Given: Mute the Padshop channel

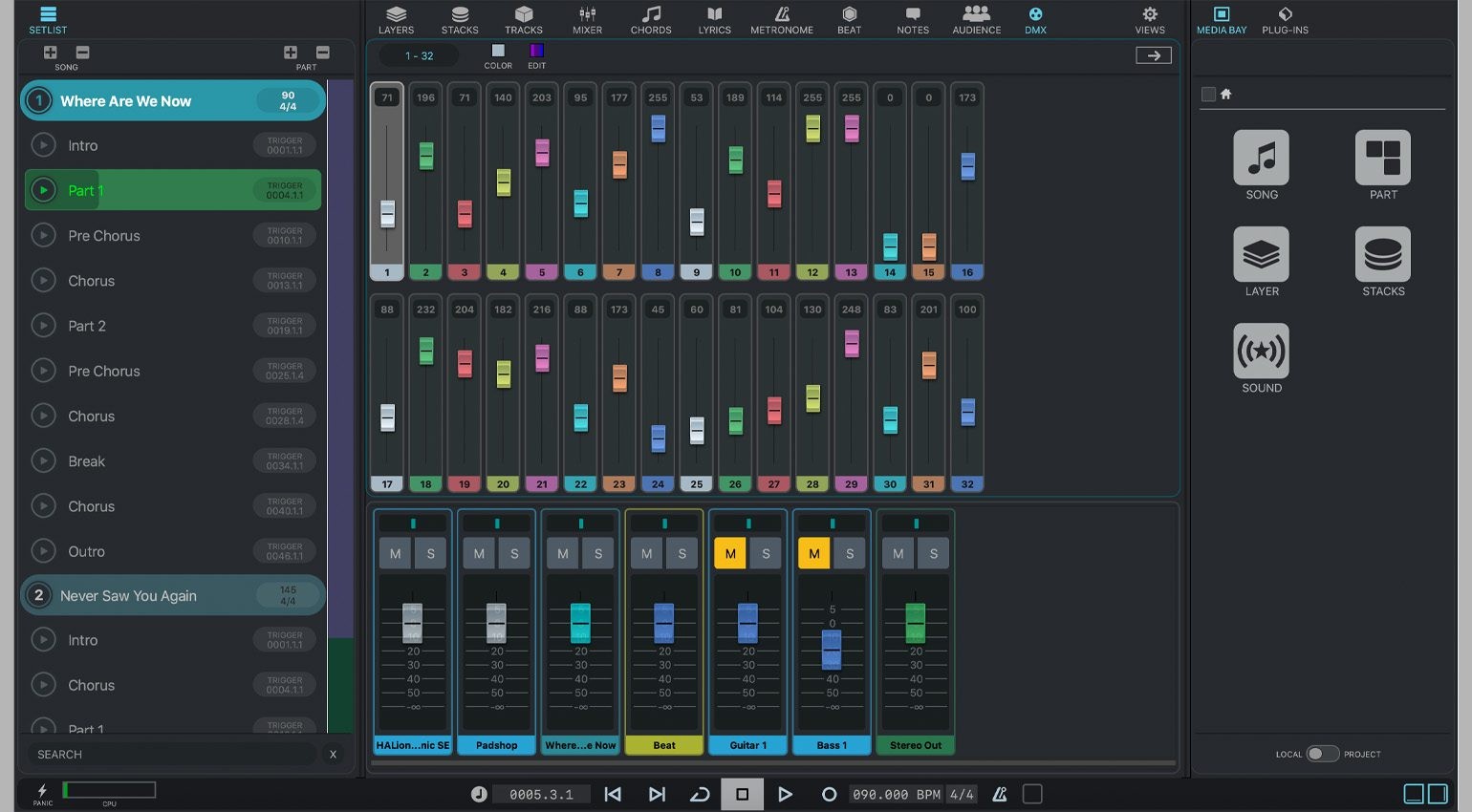Looking at the screenshot, I should 478,553.
